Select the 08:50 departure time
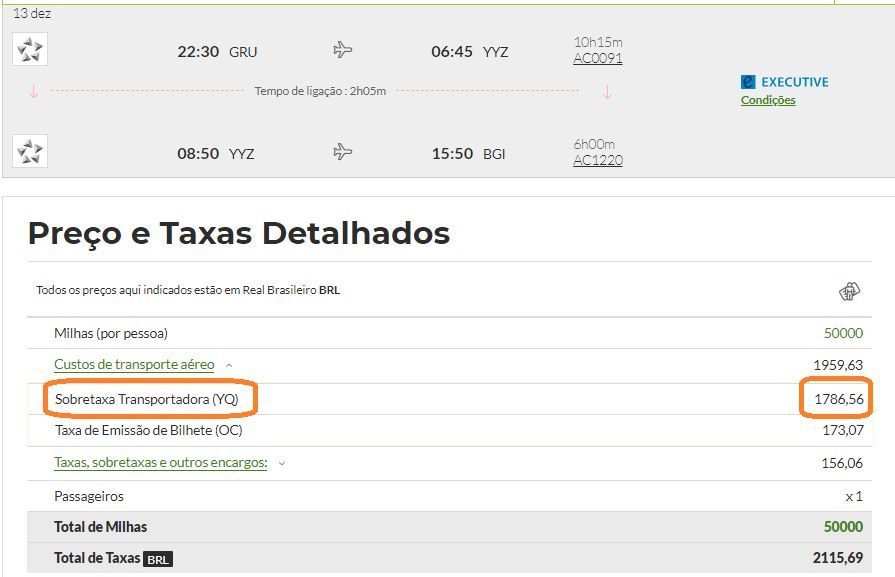 [198, 154]
